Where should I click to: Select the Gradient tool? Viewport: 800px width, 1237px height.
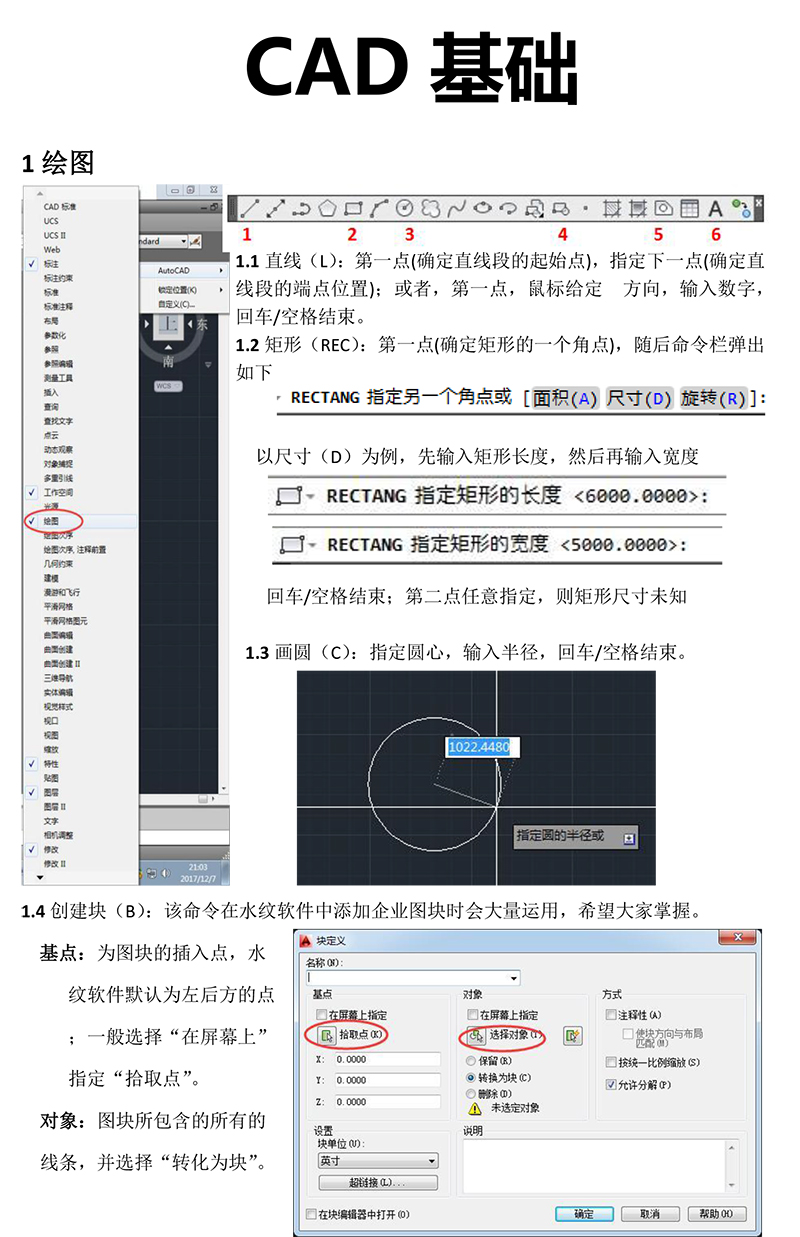638,209
